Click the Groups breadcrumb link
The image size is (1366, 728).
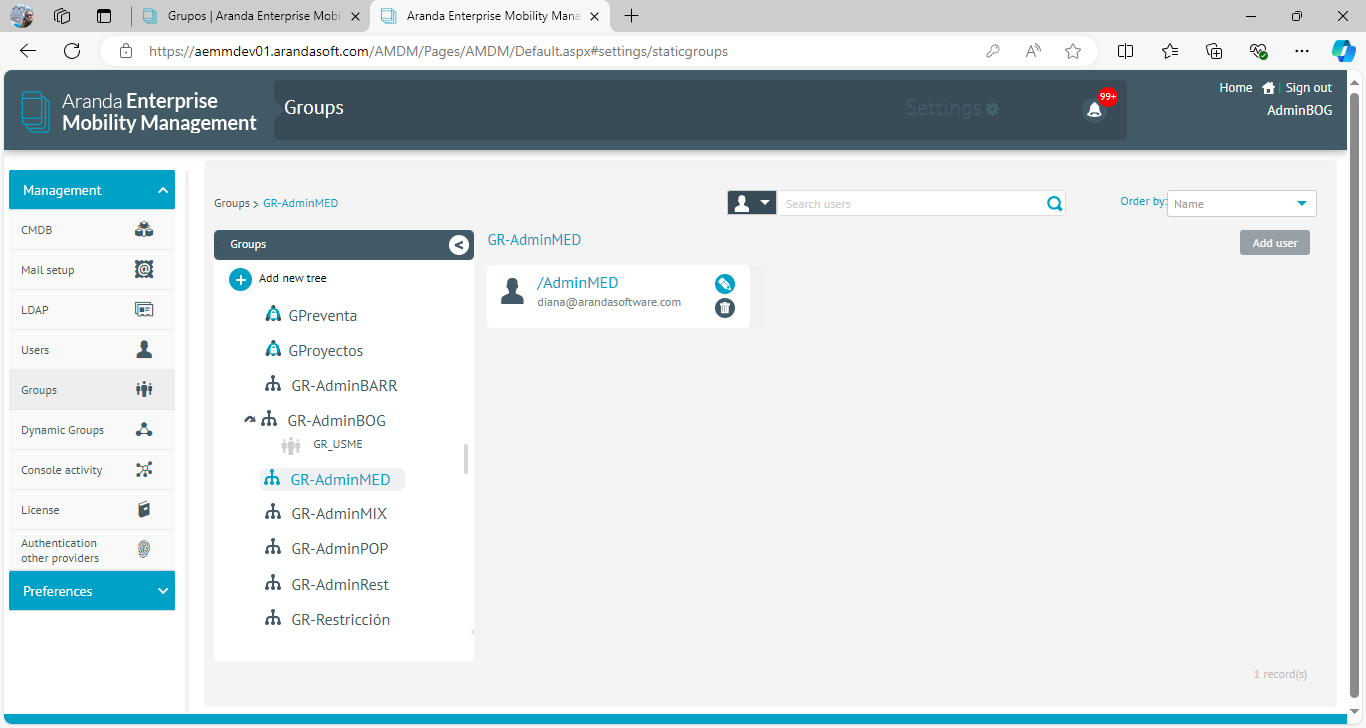pos(232,203)
